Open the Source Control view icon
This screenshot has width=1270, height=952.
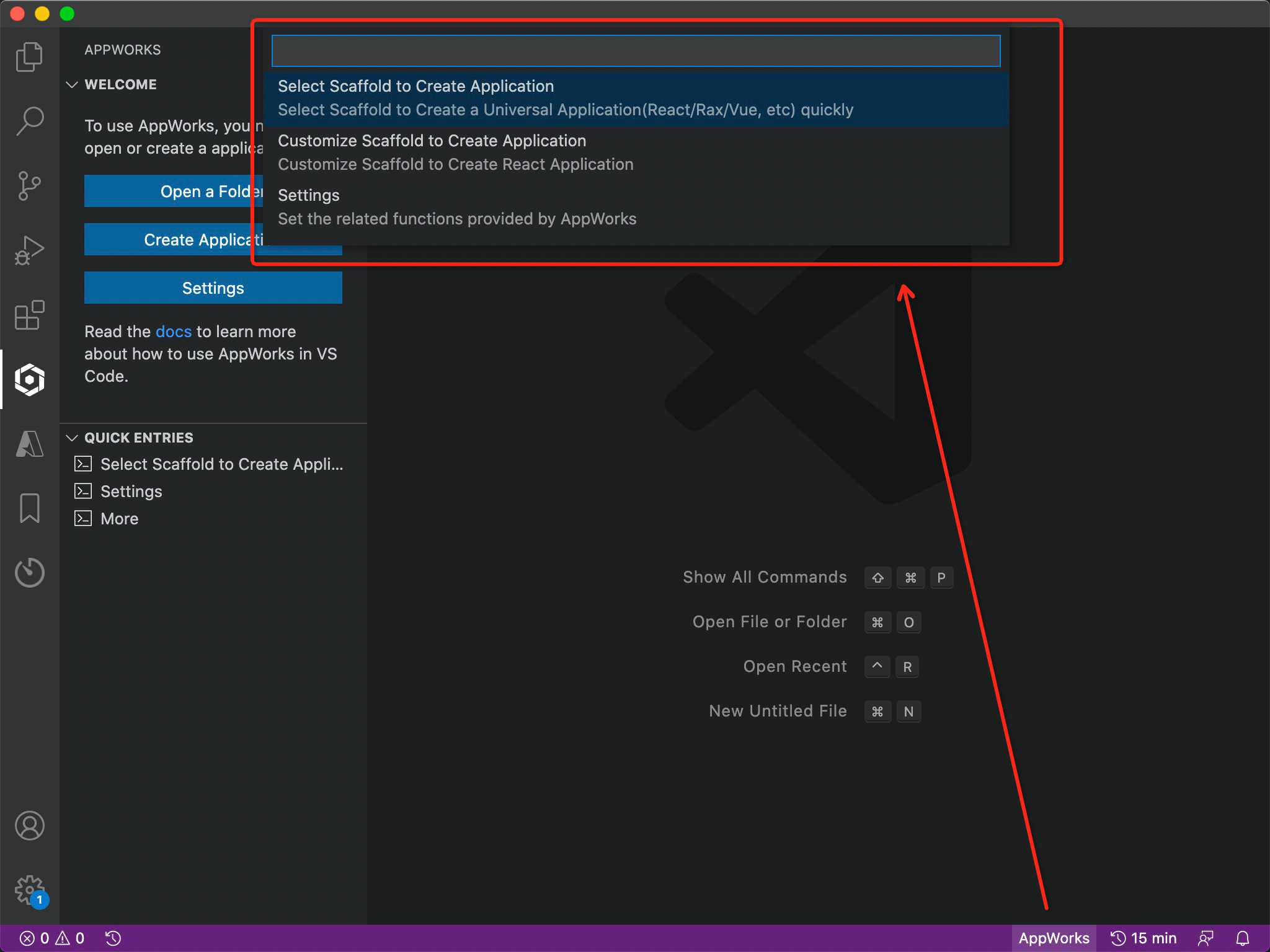pos(29,186)
